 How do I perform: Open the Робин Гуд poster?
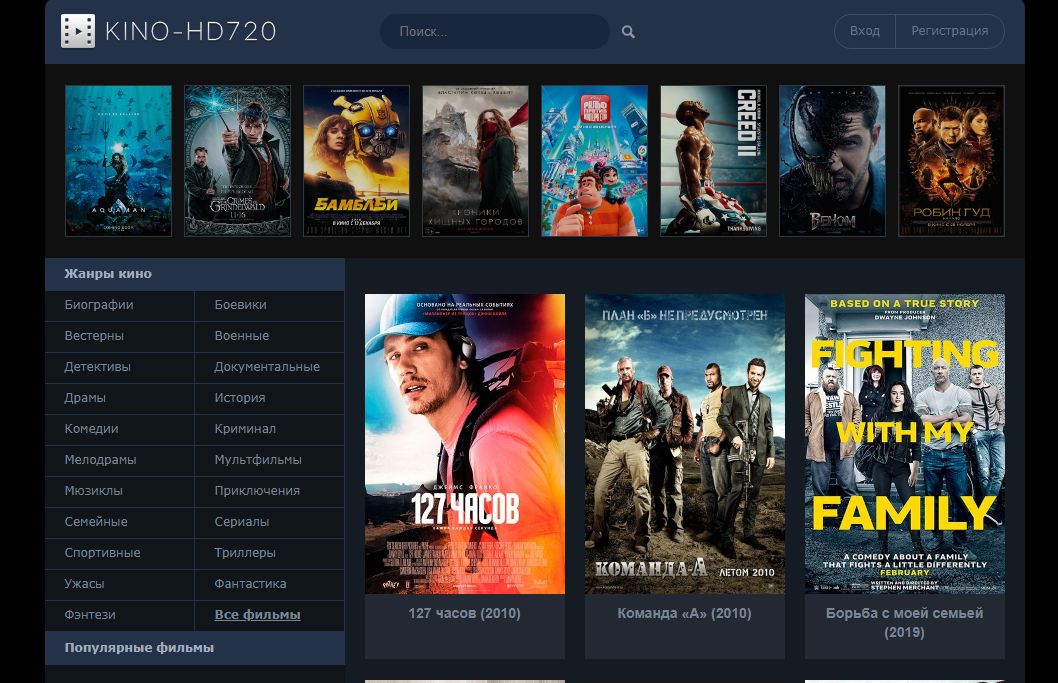coord(951,161)
